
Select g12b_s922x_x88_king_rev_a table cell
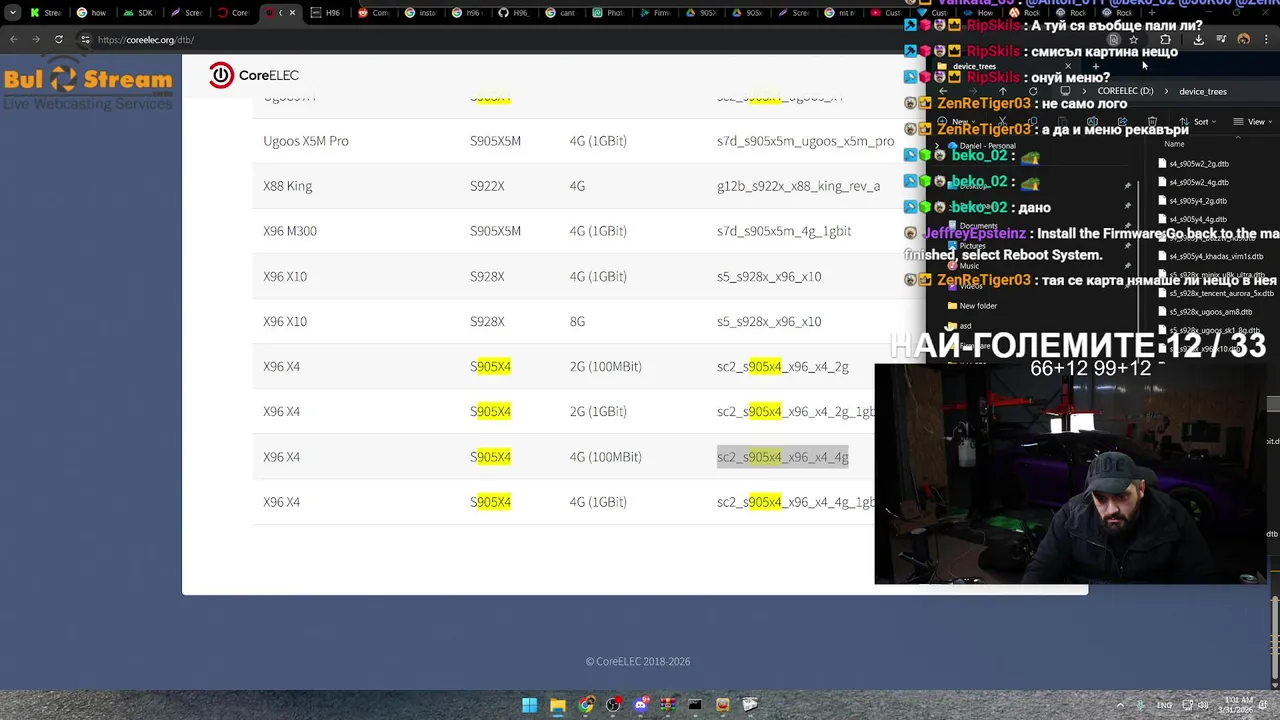(798, 186)
